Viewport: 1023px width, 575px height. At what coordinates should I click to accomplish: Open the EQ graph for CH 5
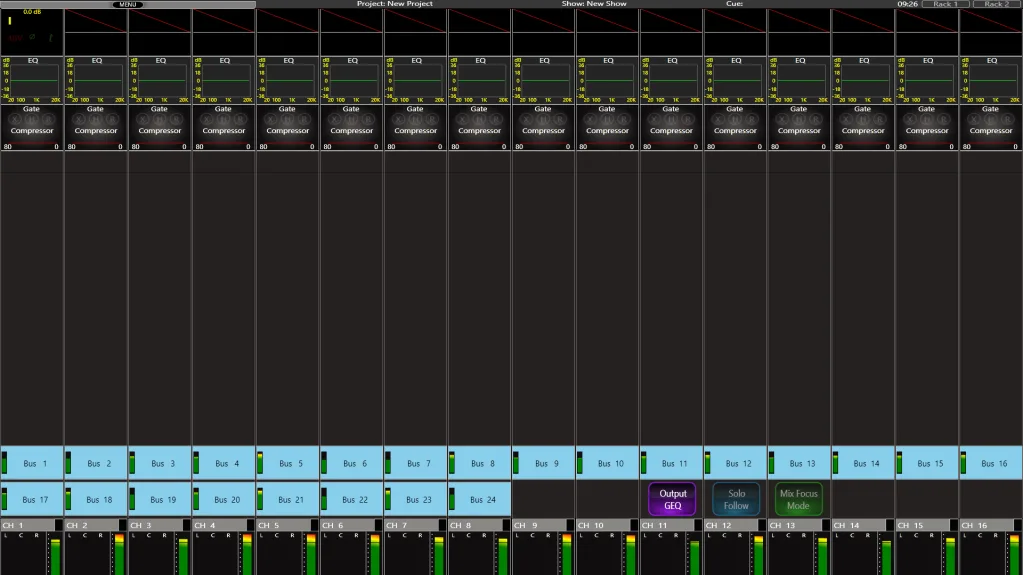288,80
